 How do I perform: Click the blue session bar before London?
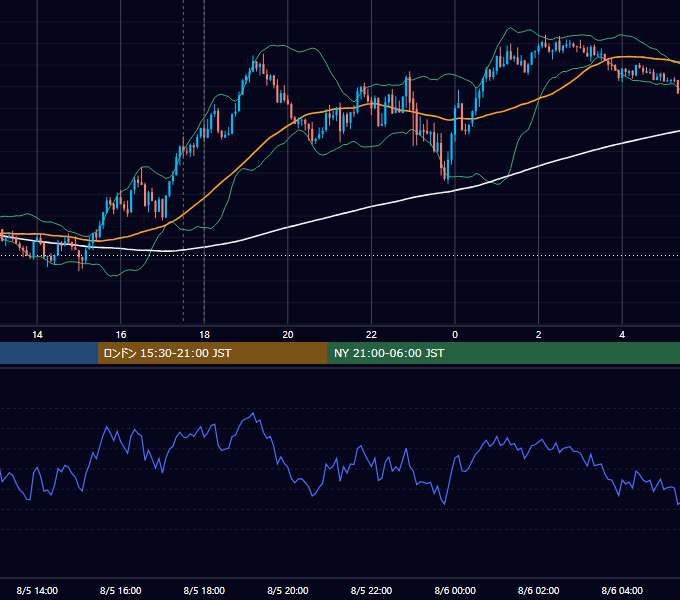49,353
